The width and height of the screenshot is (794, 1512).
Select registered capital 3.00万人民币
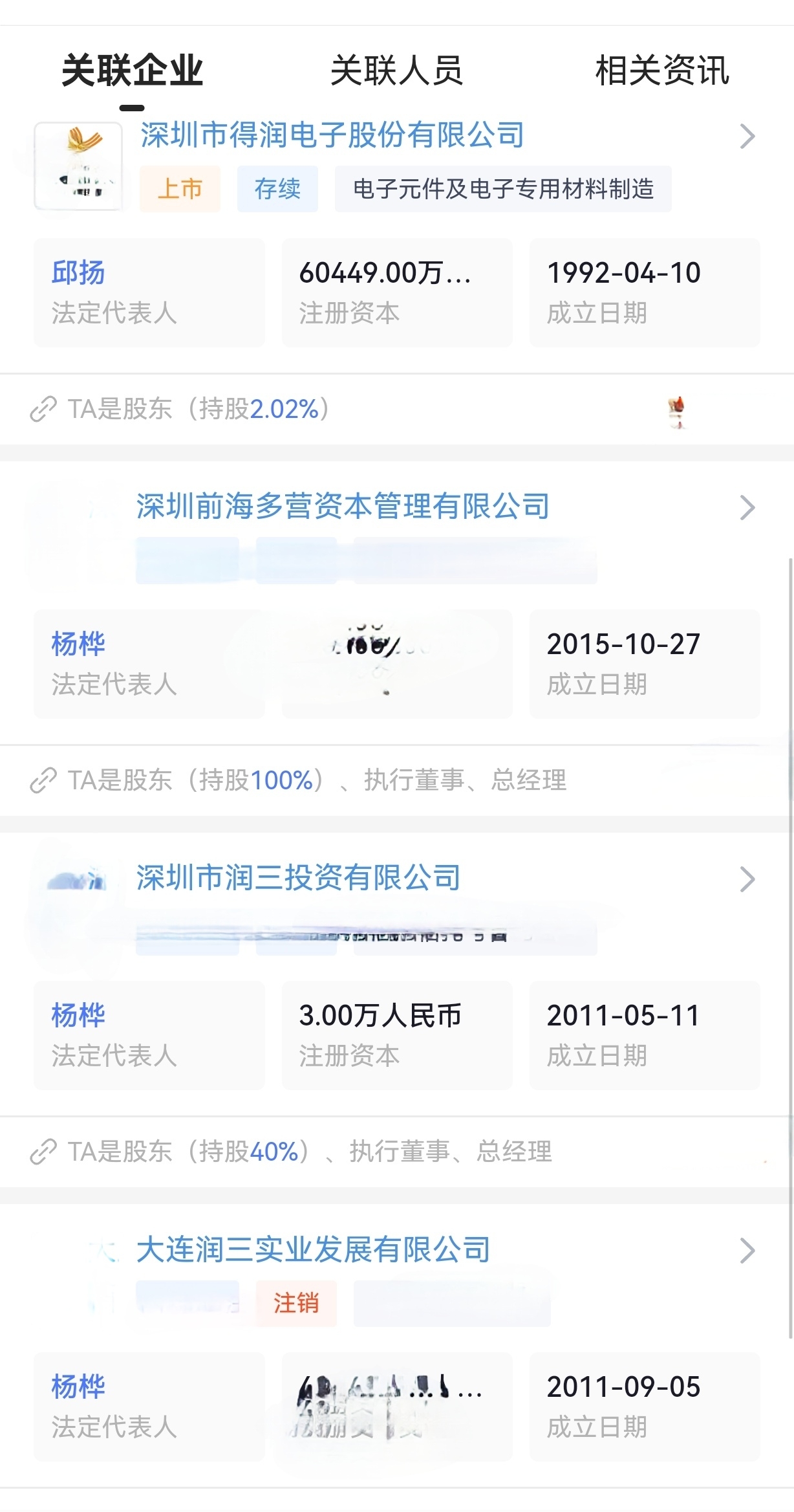397,1035
